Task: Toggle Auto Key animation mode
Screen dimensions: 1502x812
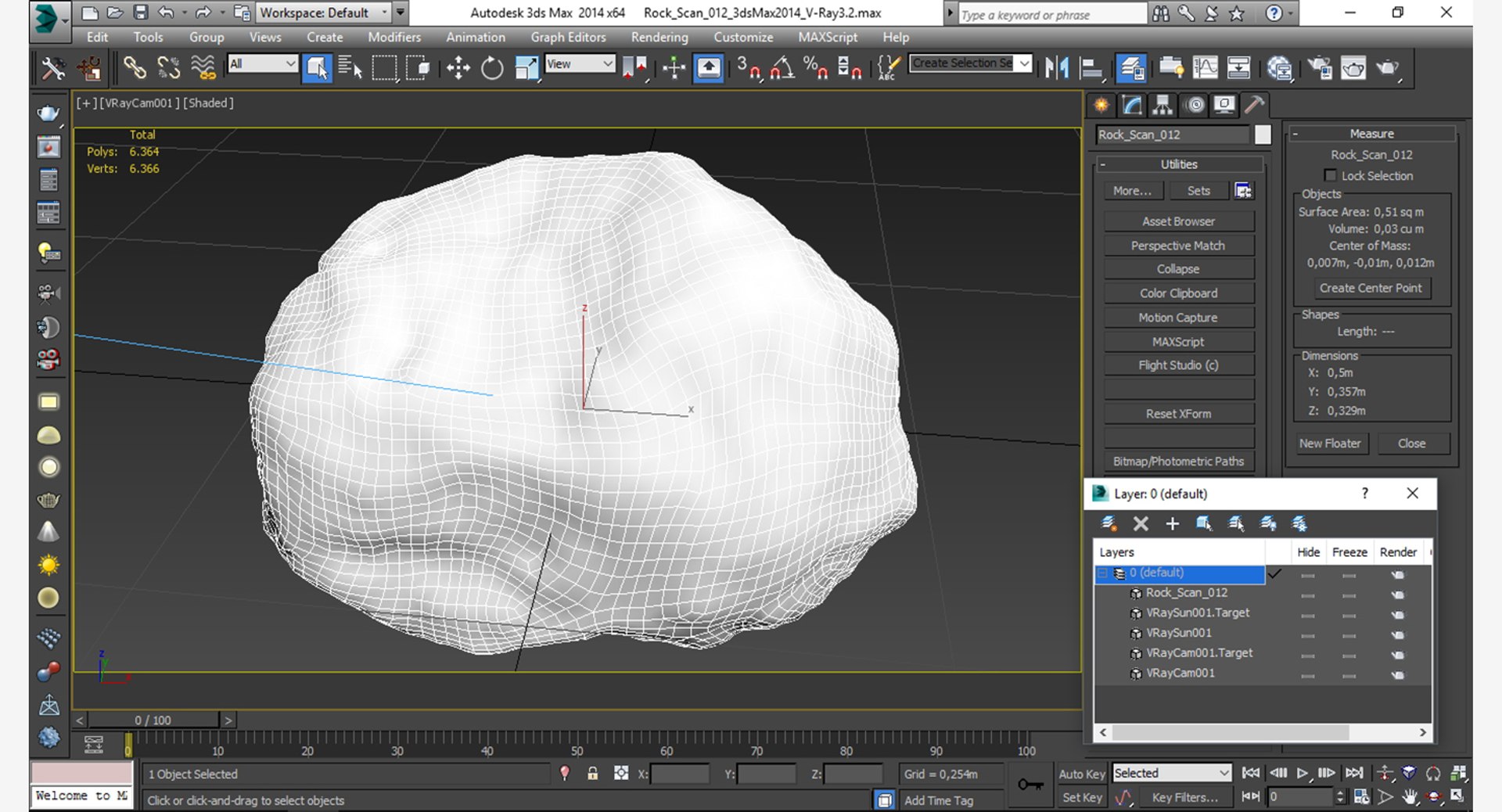Action: pos(1082,774)
